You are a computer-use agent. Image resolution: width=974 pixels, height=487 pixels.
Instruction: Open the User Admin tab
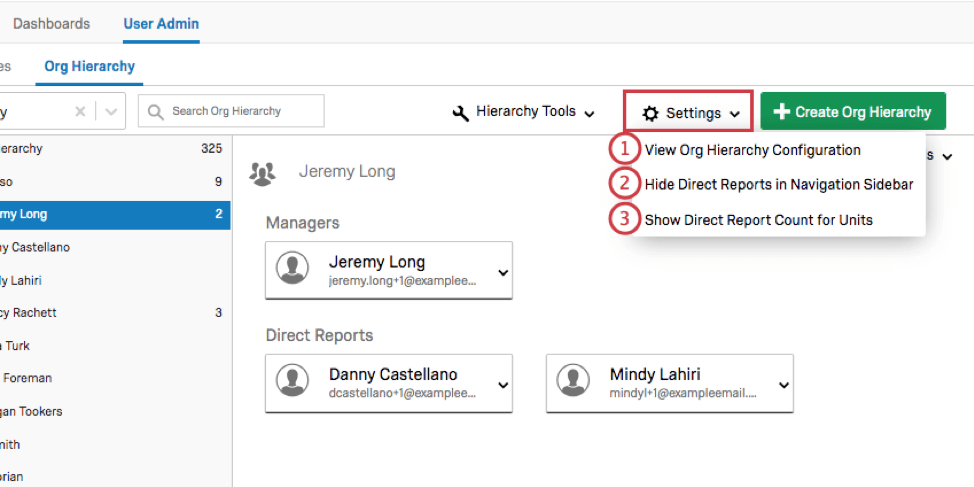161,23
